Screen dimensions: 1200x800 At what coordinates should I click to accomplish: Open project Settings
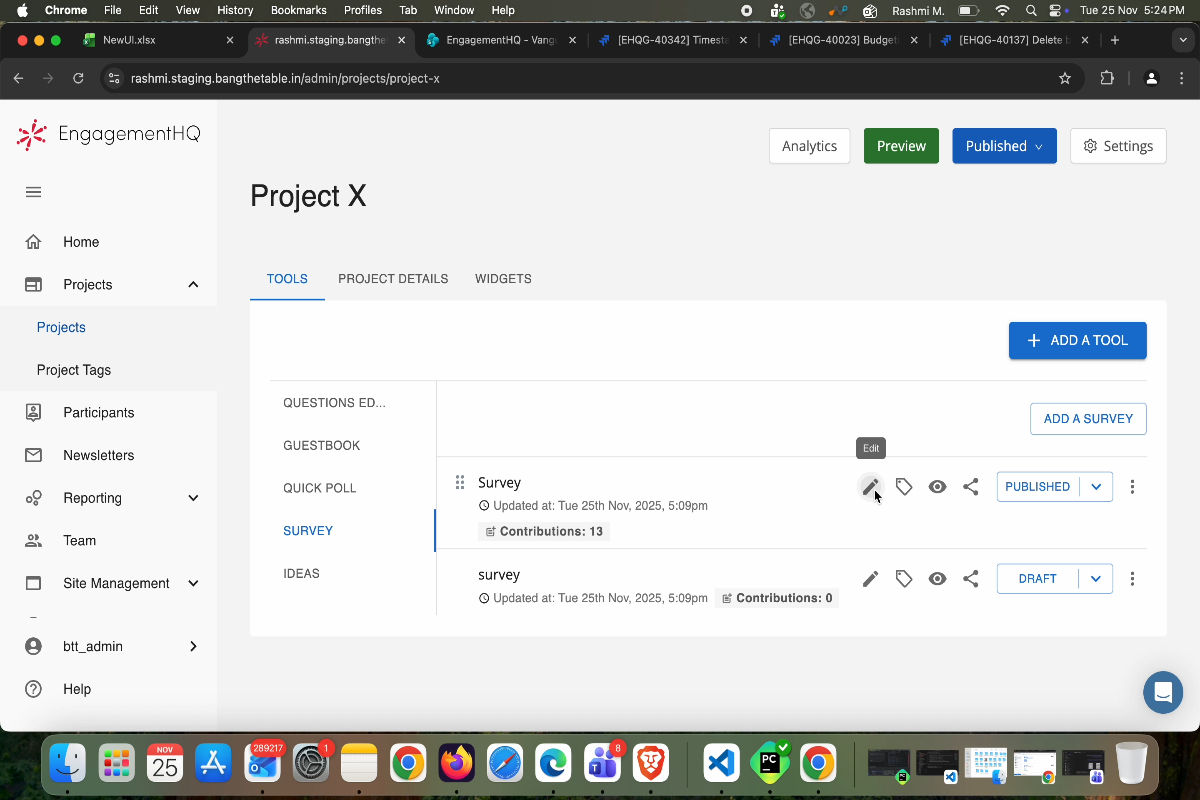(1118, 146)
